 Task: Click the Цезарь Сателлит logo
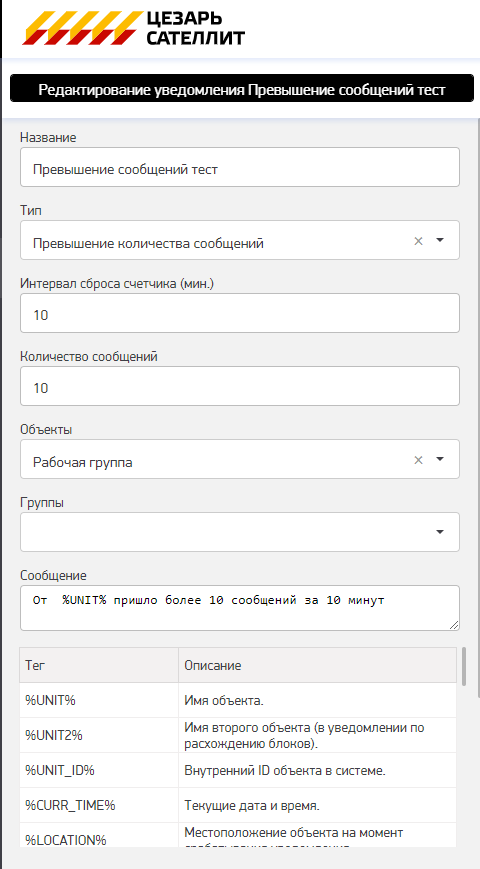coord(134,28)
